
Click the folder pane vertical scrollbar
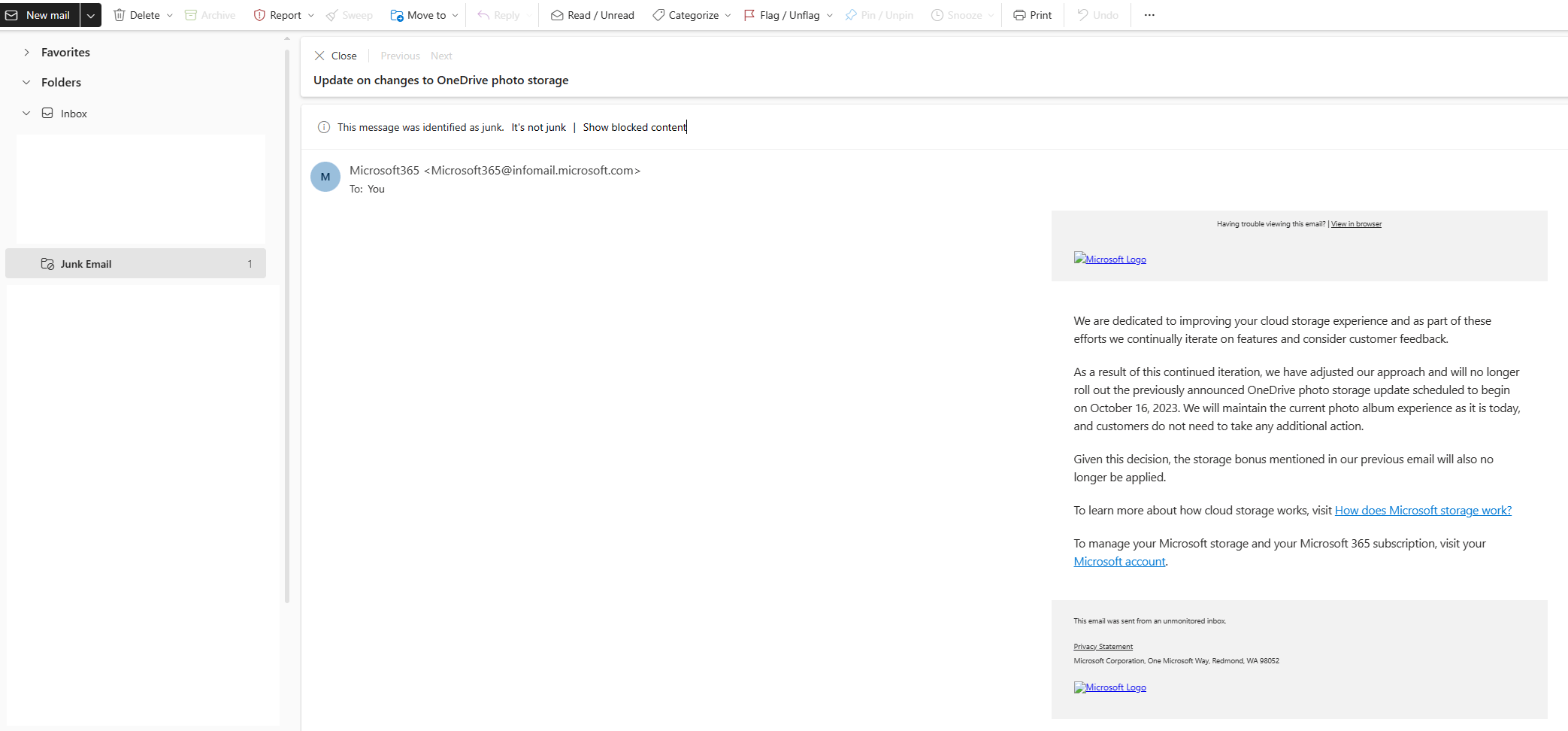[287, 327]
